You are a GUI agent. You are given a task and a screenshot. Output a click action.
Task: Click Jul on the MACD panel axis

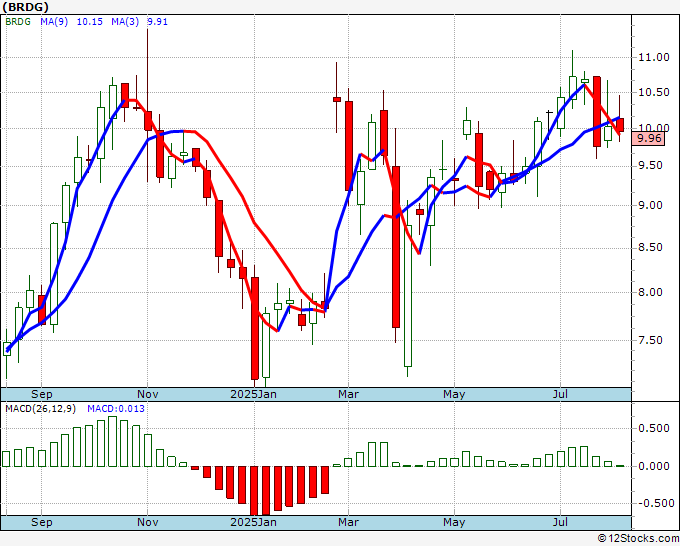(x=560, y=522)
